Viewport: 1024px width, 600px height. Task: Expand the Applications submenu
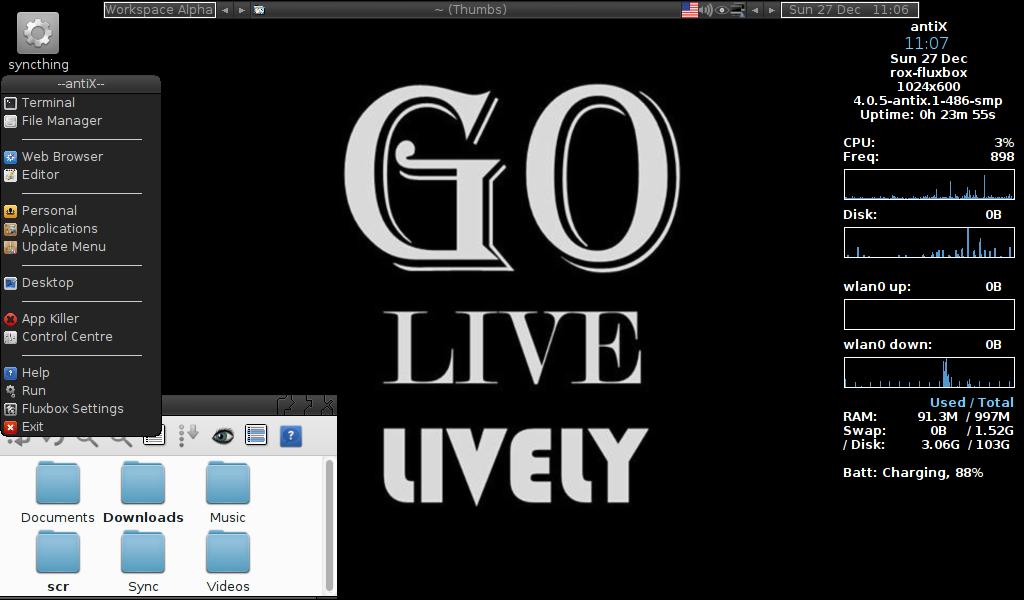(60, 228)
